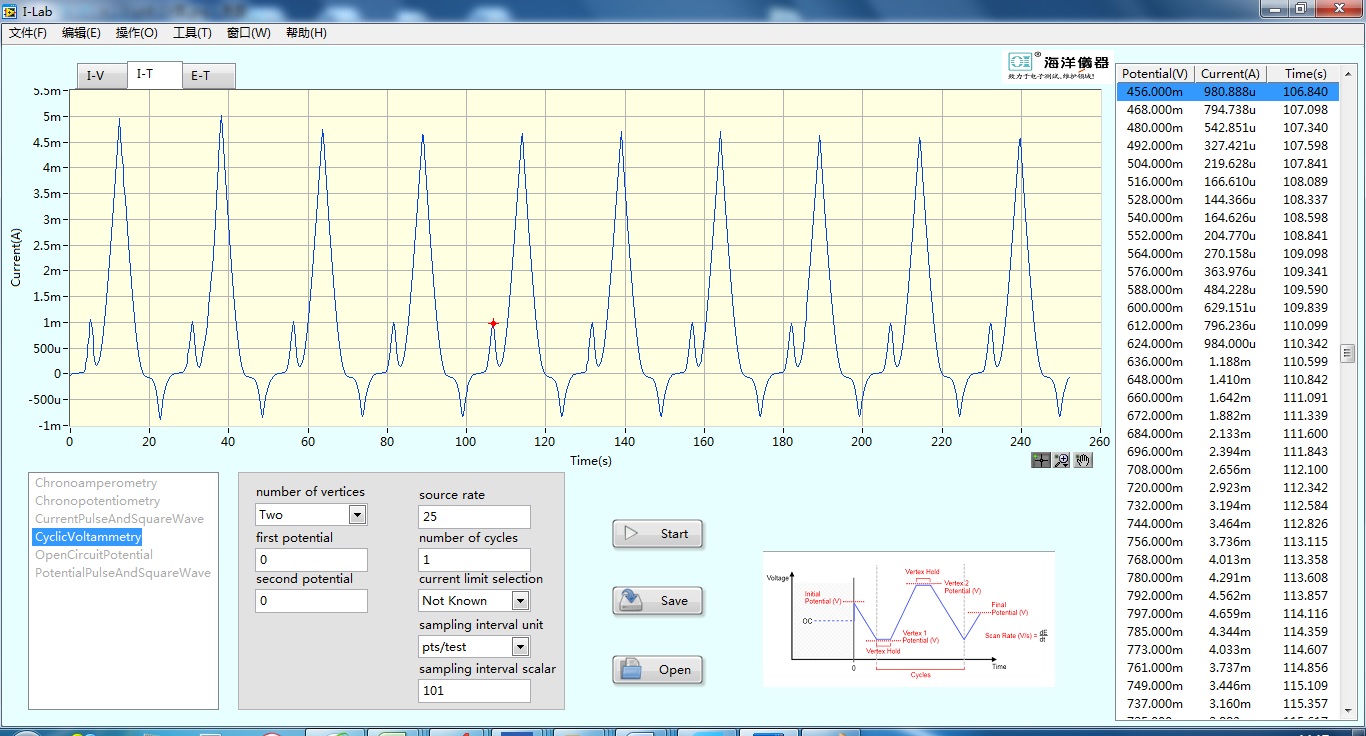The width and height of the screenshot is (1366, 736).
Task: Click the data table scrollbar thumb
Action: 1347,353
